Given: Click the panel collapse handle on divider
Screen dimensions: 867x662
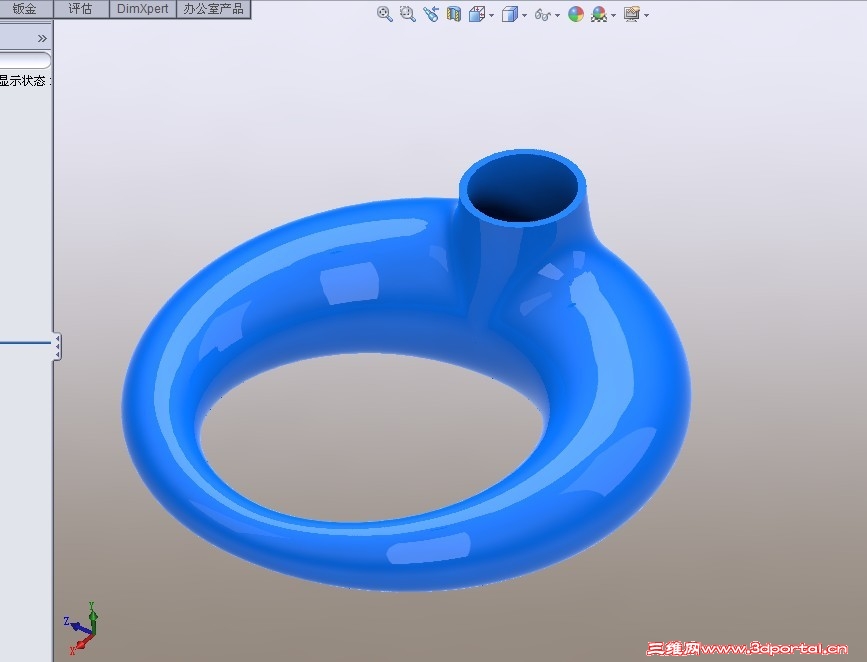Looking at the screenshot, I should (x=57, y=347).
